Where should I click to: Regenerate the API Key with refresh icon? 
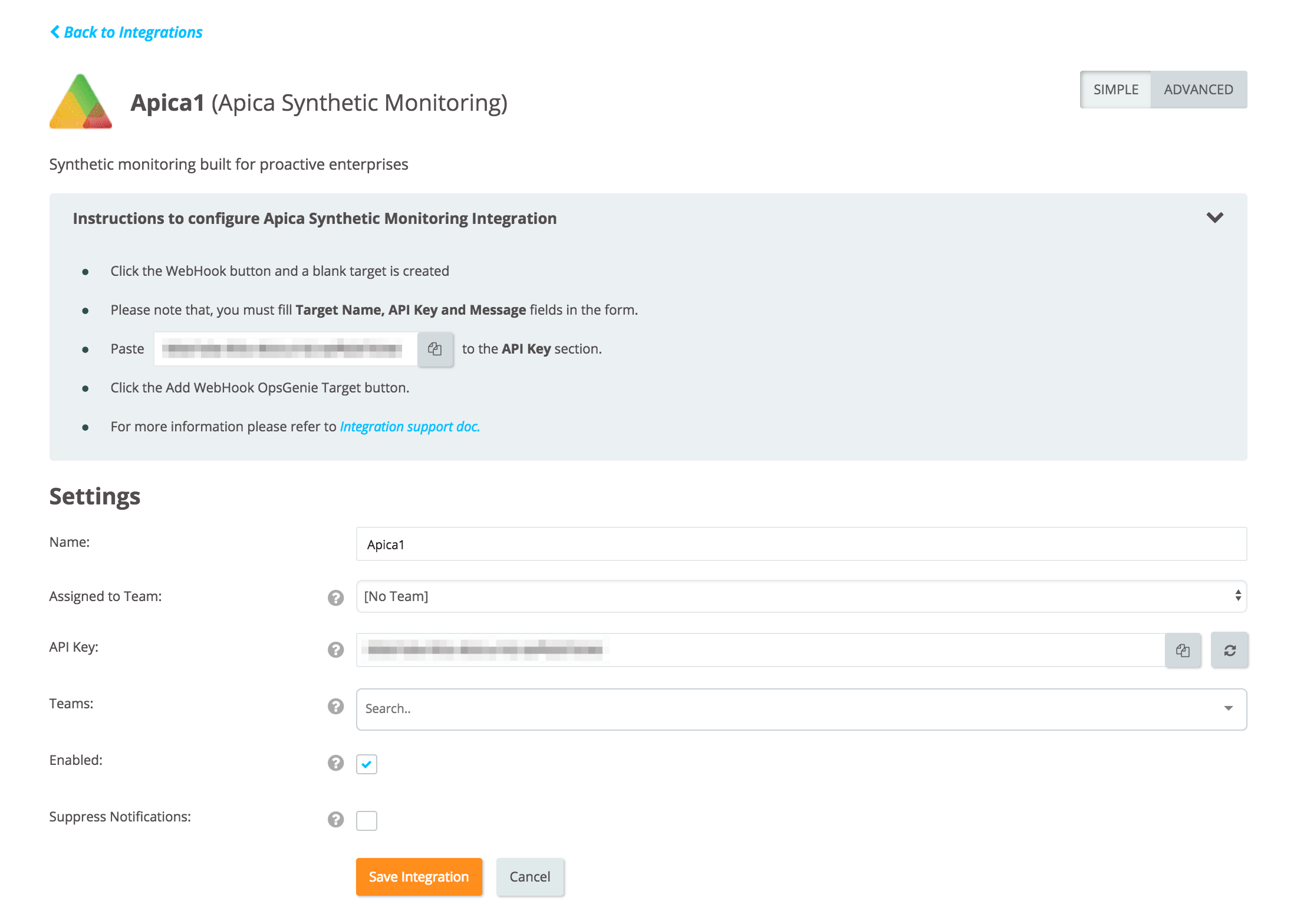(1230, 650)
